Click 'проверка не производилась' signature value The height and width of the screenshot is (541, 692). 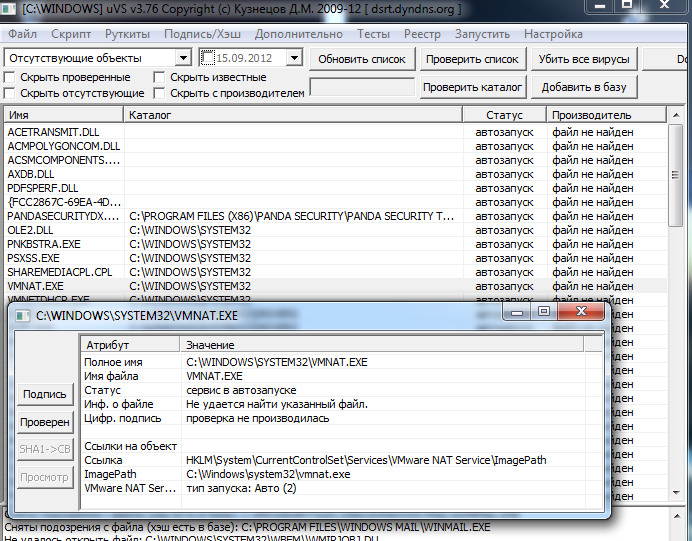(258, 418)
